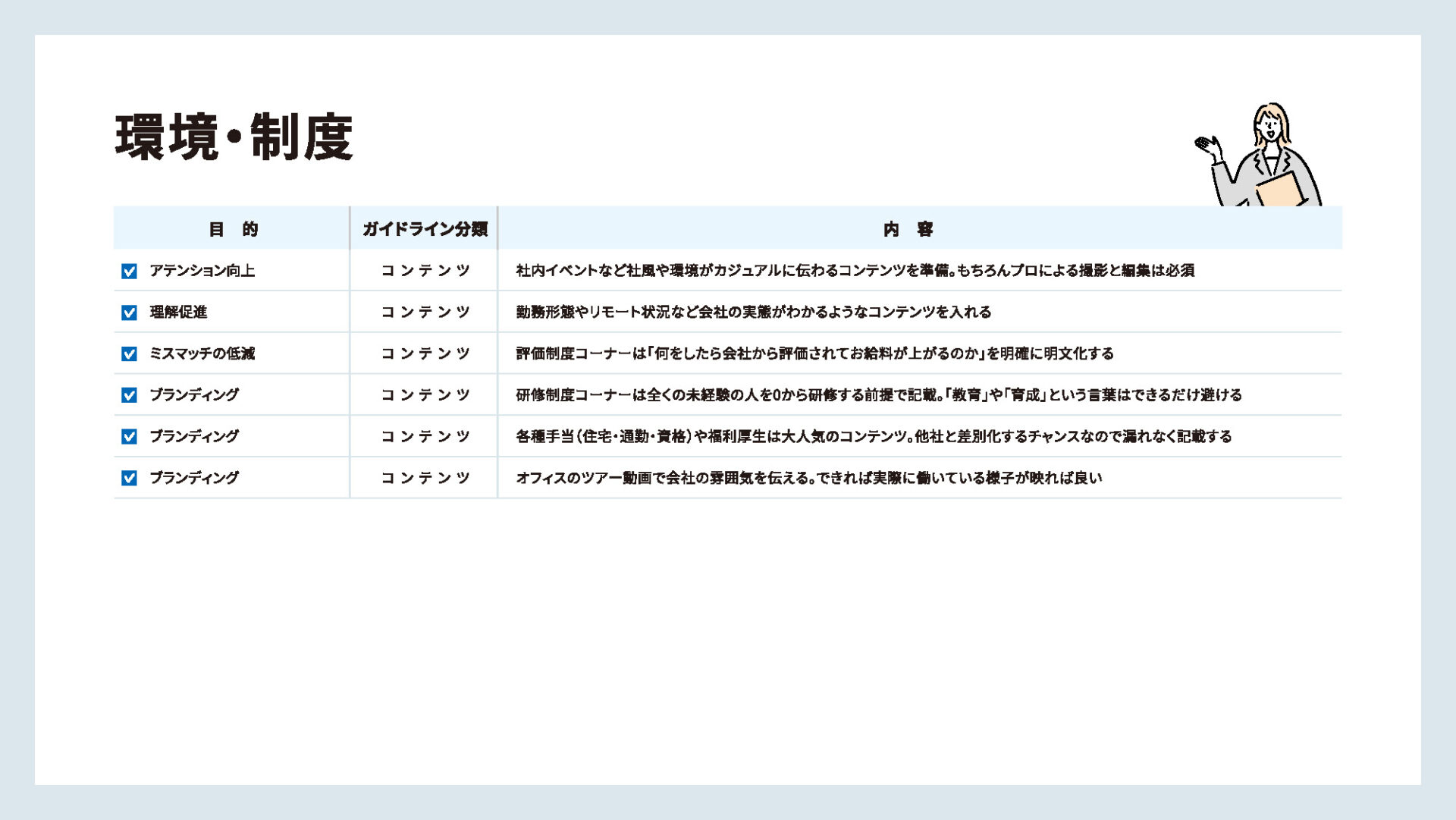
Task: Toggle the ミスマッチの低減 checkbox
Action: 130,353
